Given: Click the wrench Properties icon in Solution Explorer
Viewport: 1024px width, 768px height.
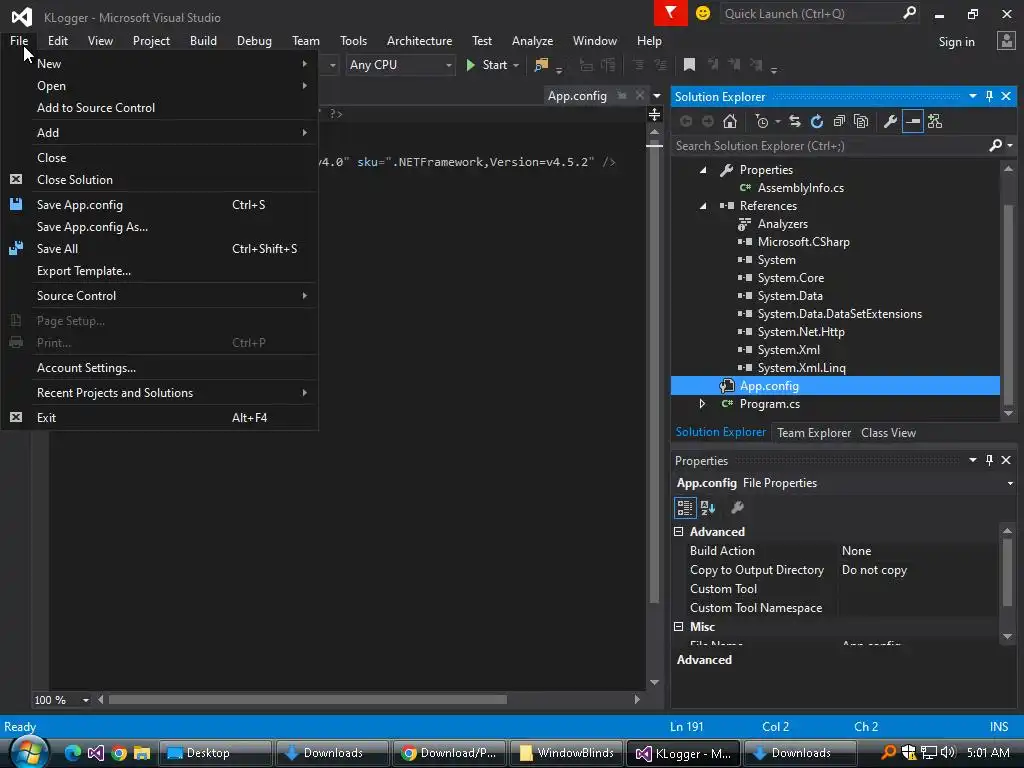Looking at the screenshot, I should point(890,121).
